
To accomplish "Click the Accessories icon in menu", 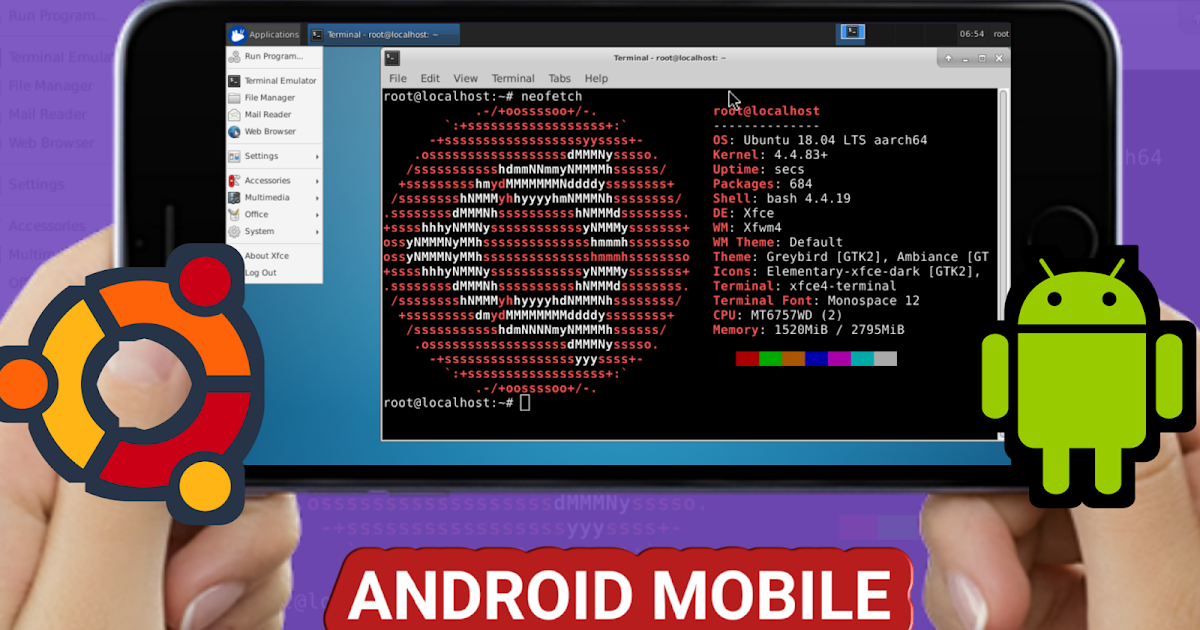I will (x=235, y=181).
